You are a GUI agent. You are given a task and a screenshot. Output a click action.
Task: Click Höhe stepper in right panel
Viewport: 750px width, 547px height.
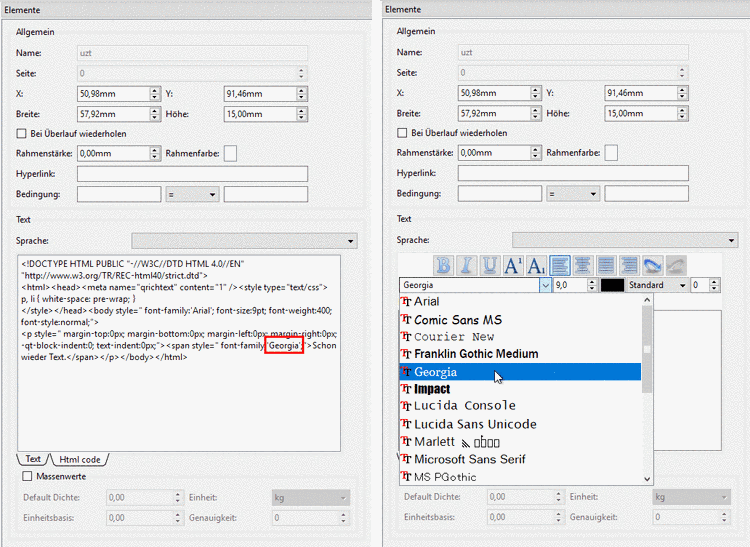[x=682, y=113]
